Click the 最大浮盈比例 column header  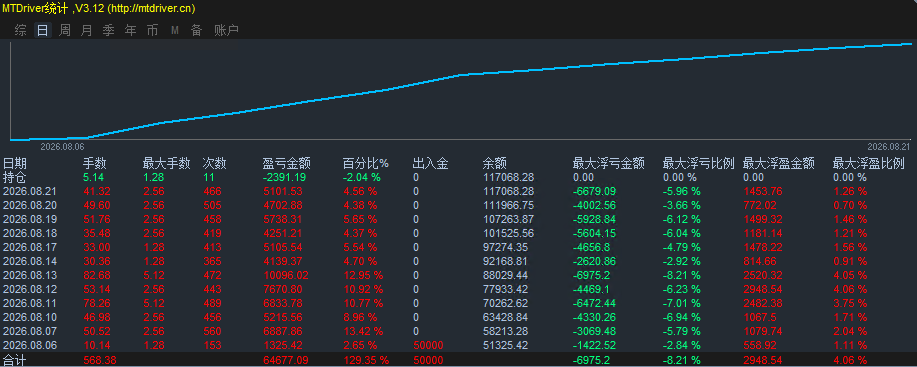tap(868, 163)
